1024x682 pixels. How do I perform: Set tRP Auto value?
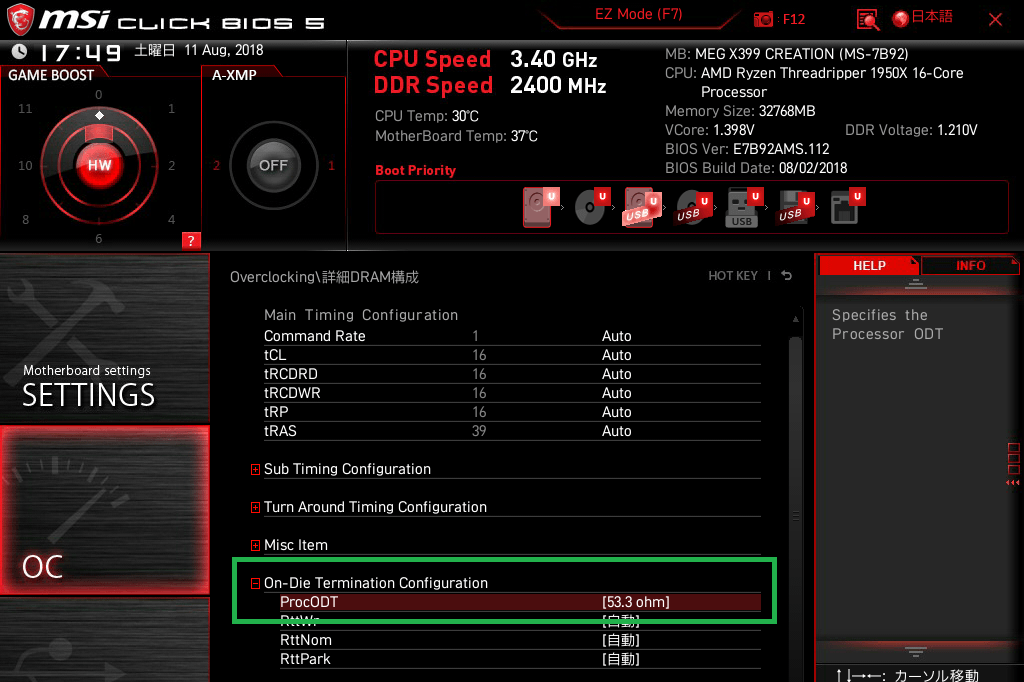pos(616,412)
